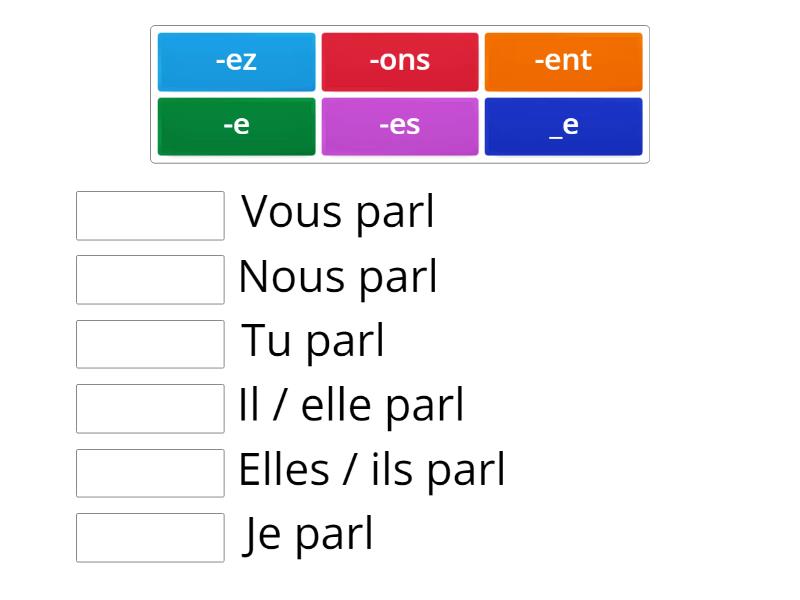The height and width of the screenshot is (600, 800).
Task: Click the -ons label in red tile
Action: point(399,60)
